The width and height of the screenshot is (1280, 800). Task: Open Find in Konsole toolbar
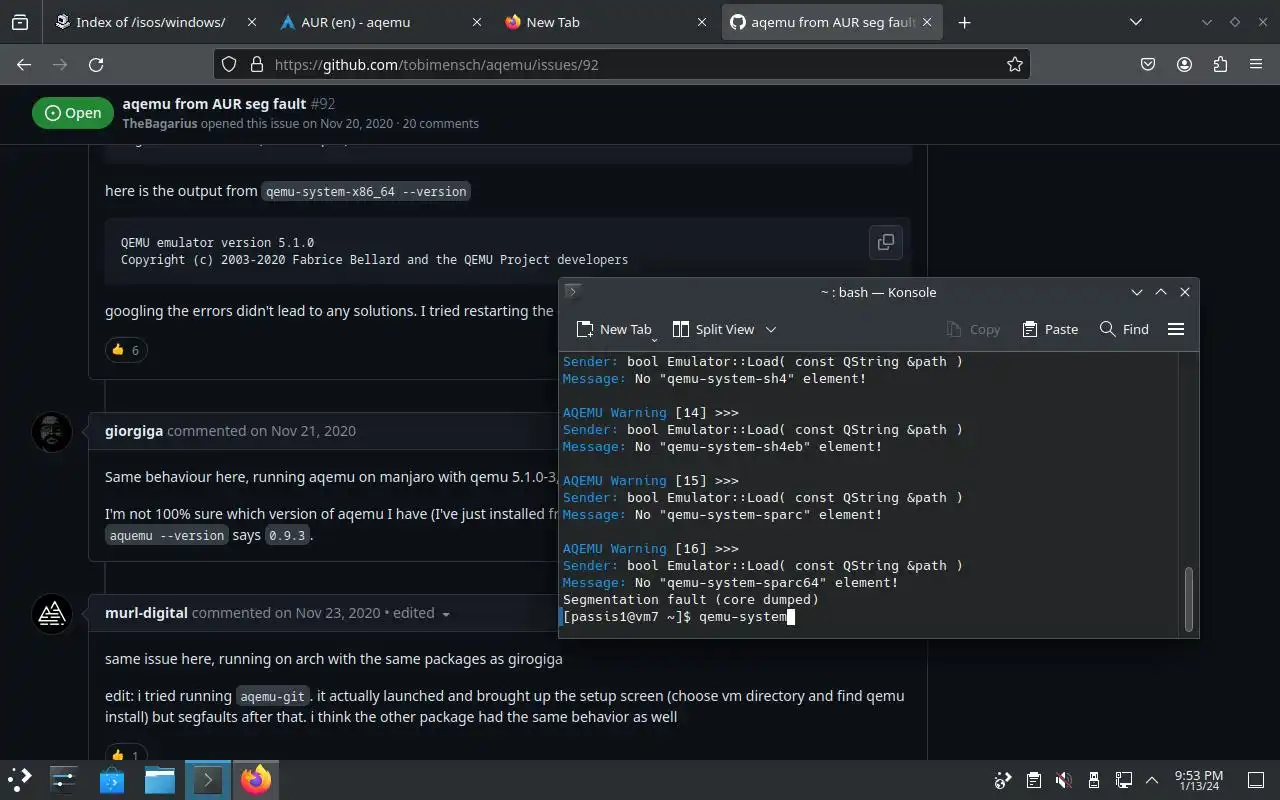[1124, 329]
